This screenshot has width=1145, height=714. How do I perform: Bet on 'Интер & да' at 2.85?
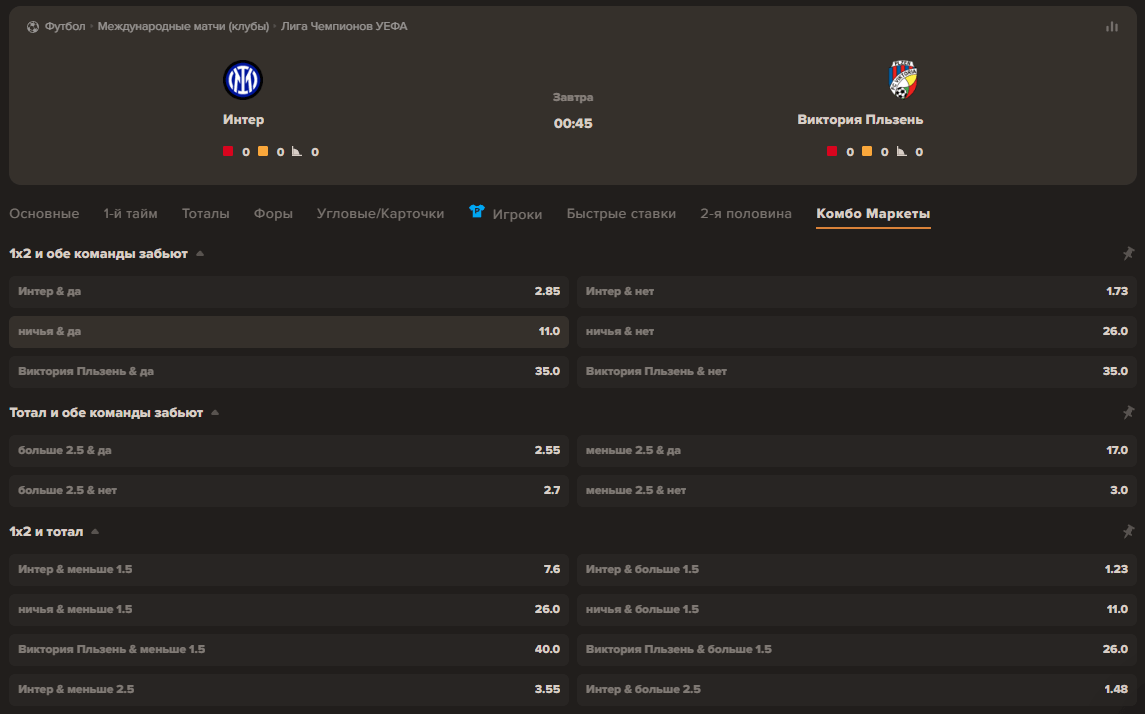point(288,291)
